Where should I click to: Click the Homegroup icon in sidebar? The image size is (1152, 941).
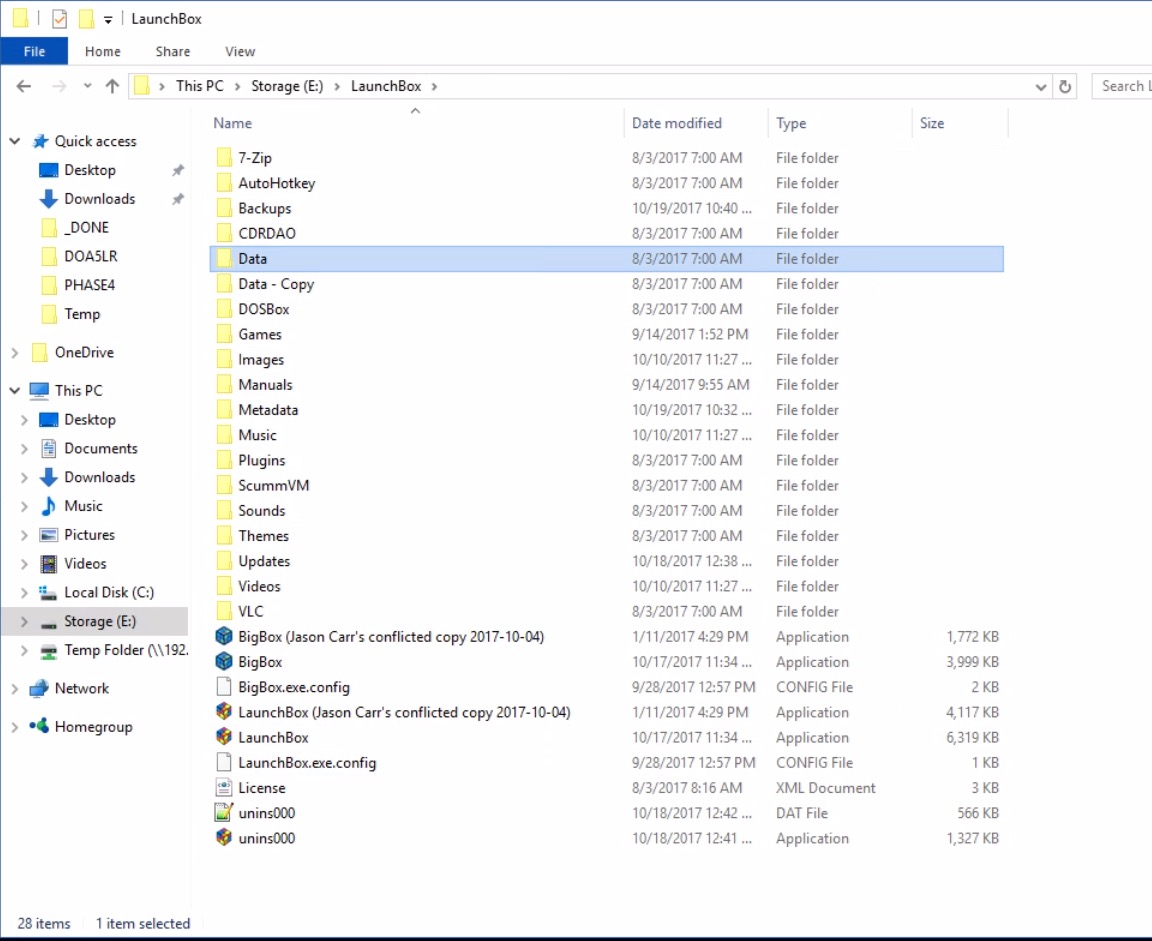click(39, 727)
